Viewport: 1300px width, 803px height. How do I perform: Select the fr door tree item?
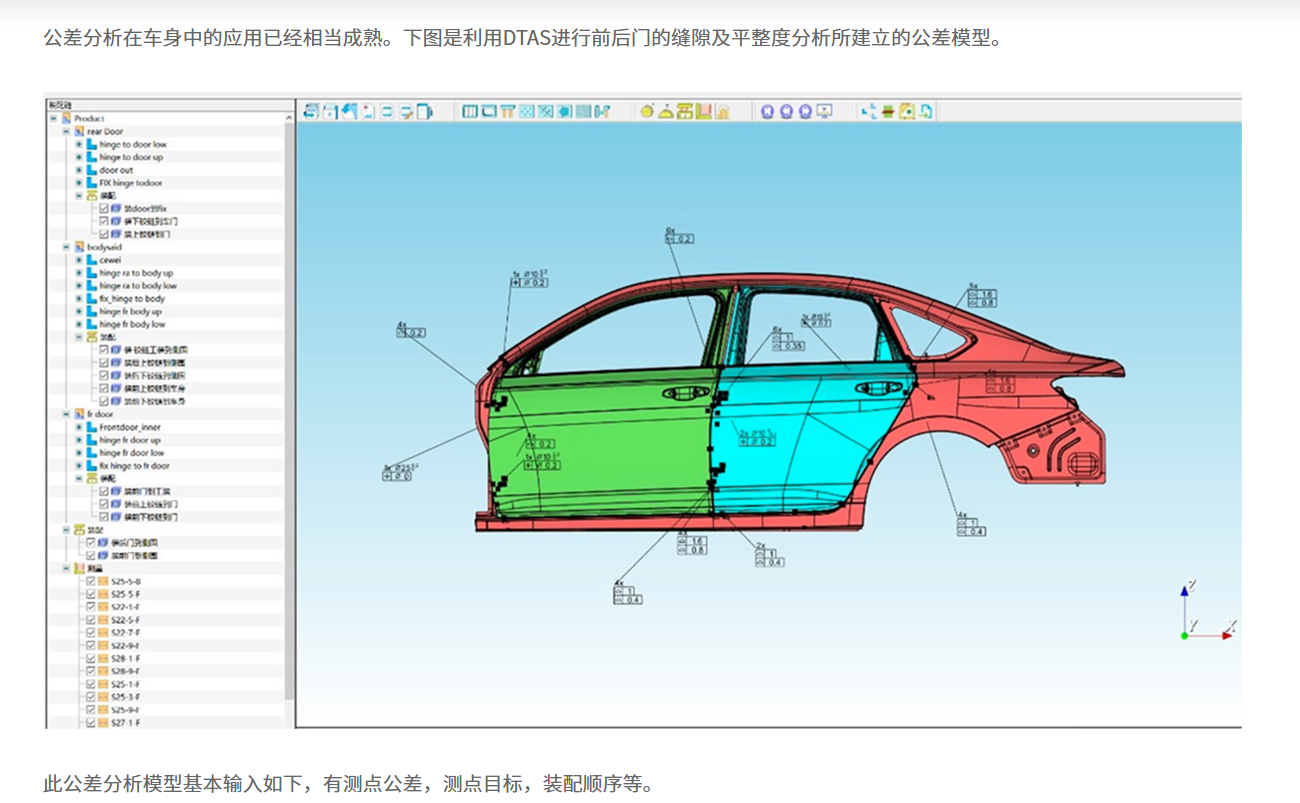click(100, 413)
